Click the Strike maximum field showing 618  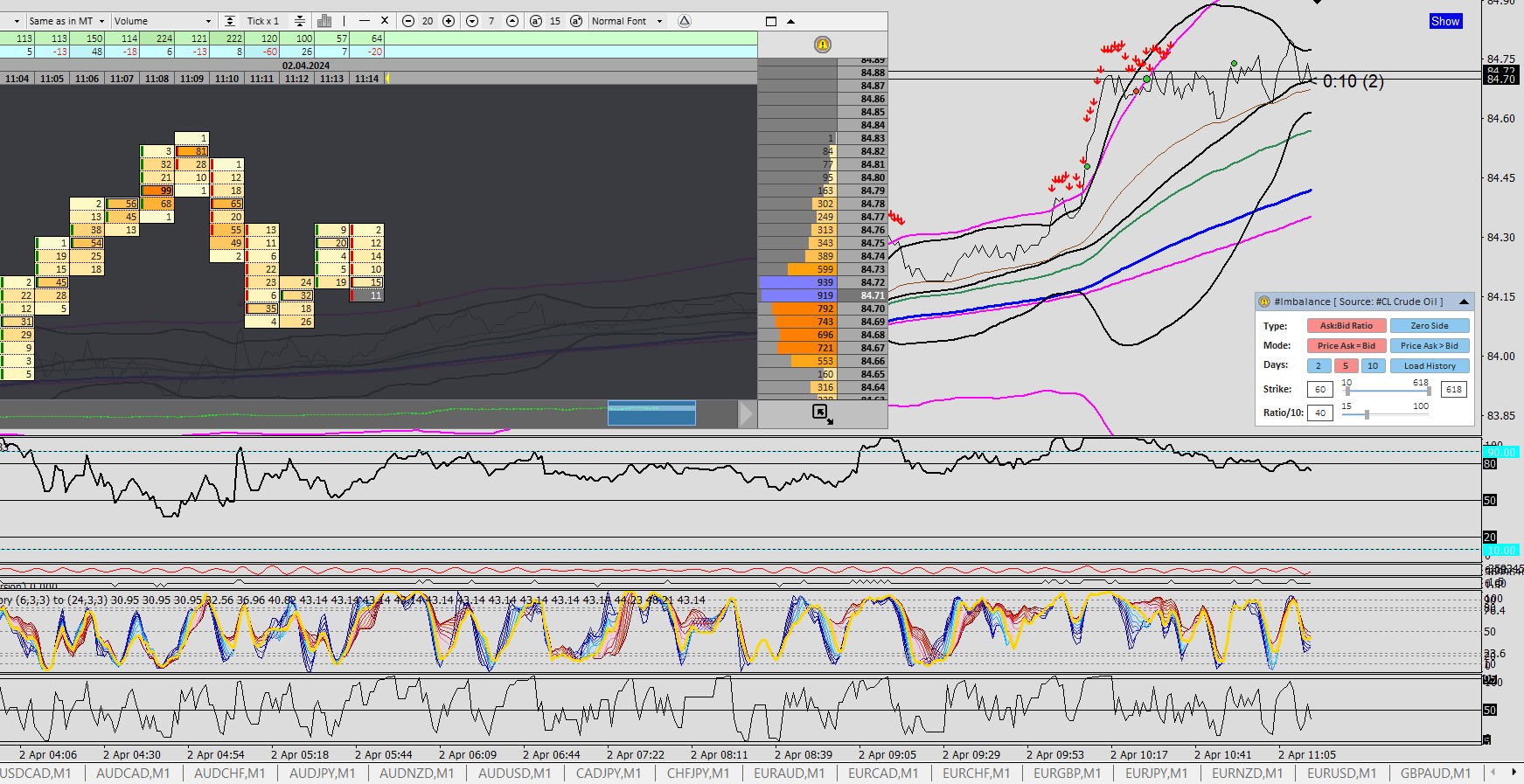(1454, 390)
